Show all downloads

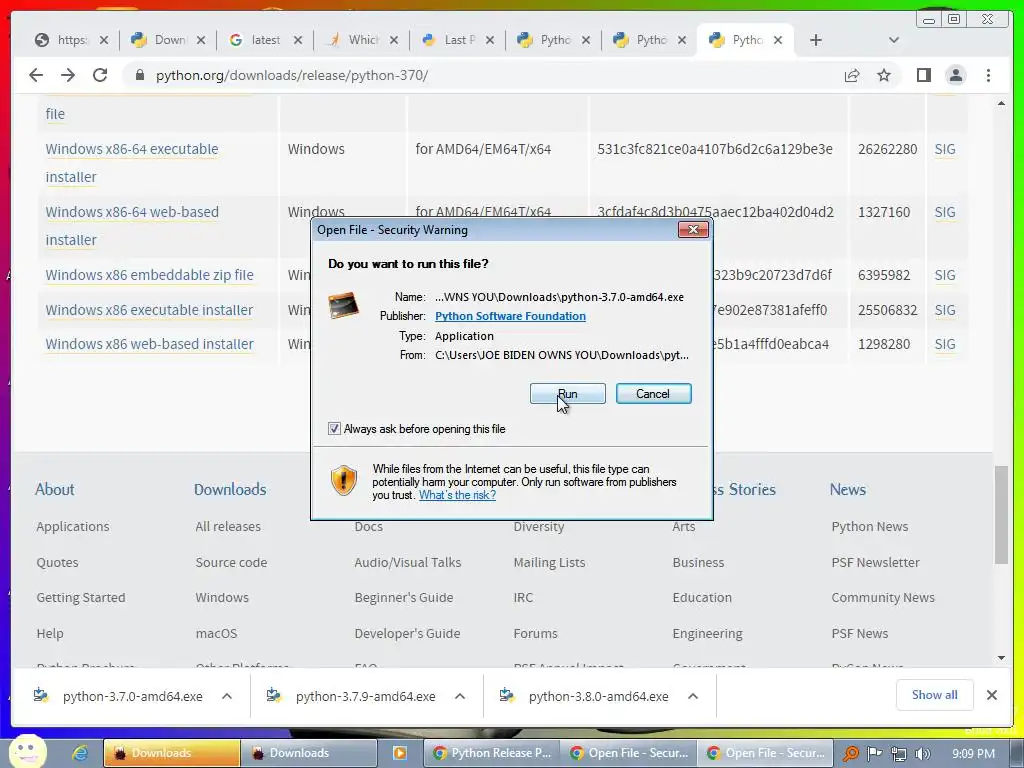click(935, 695)
